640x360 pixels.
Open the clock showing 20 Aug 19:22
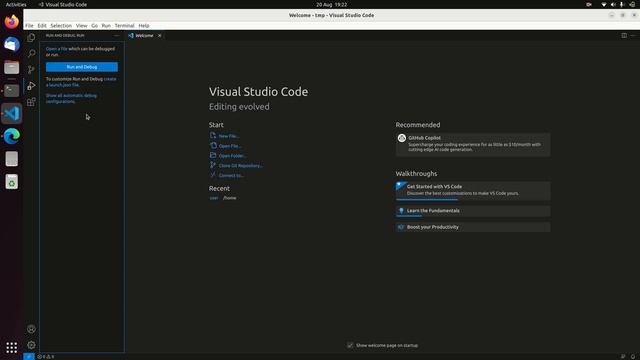tap(331, 4)
